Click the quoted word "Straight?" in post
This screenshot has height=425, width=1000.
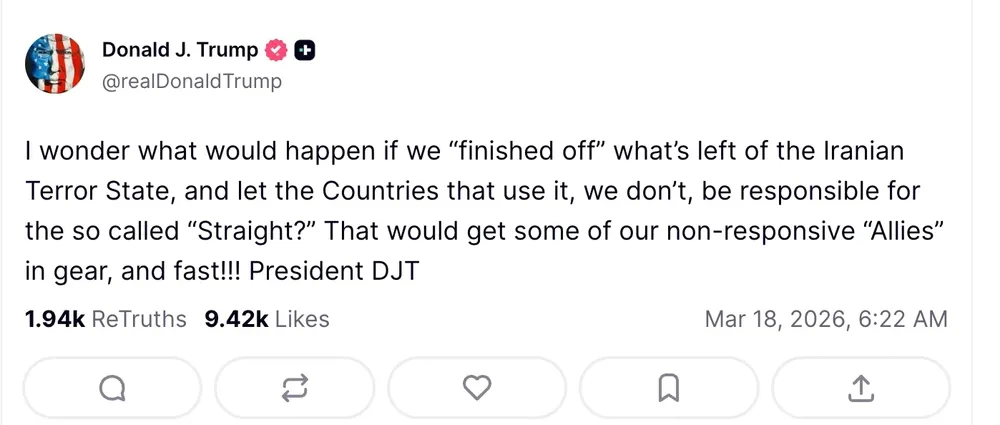coord(254,231)
